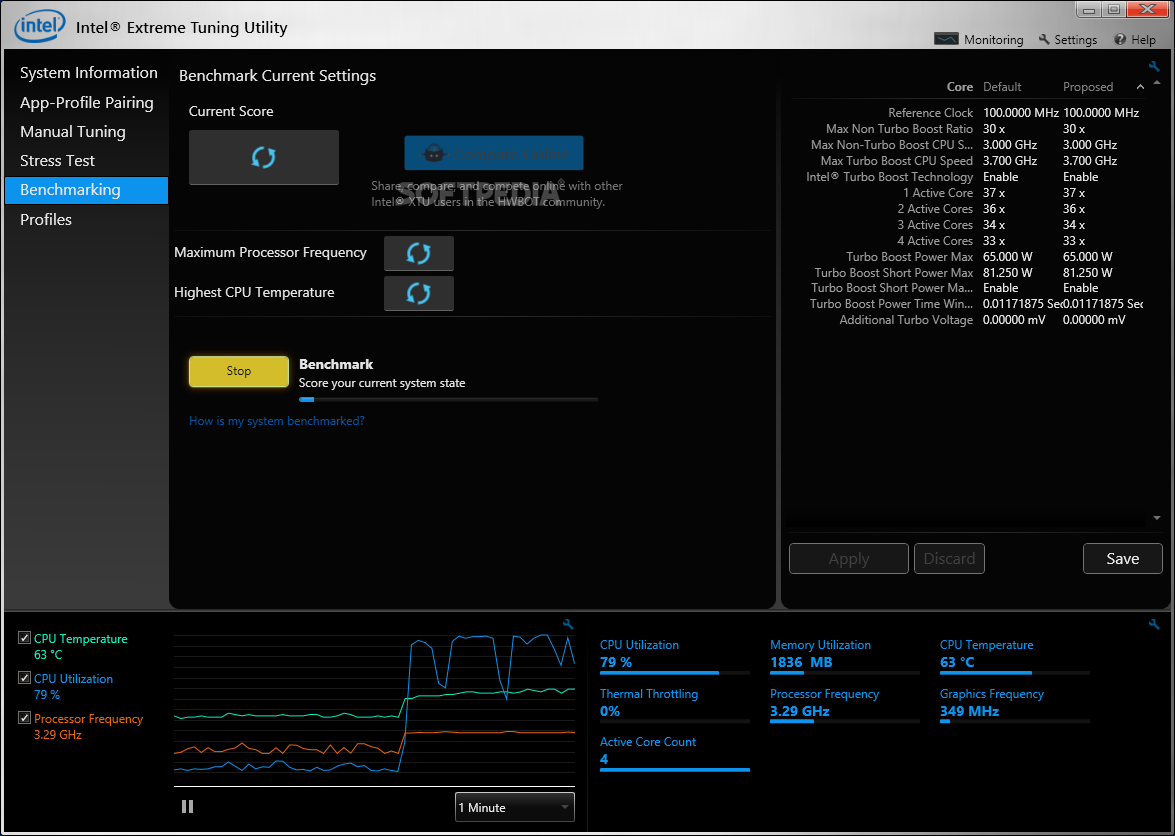Viewport: 1175px width, 836px height.
Task: Click the Current Score refresh tile
Action: [x=264, y=157]
